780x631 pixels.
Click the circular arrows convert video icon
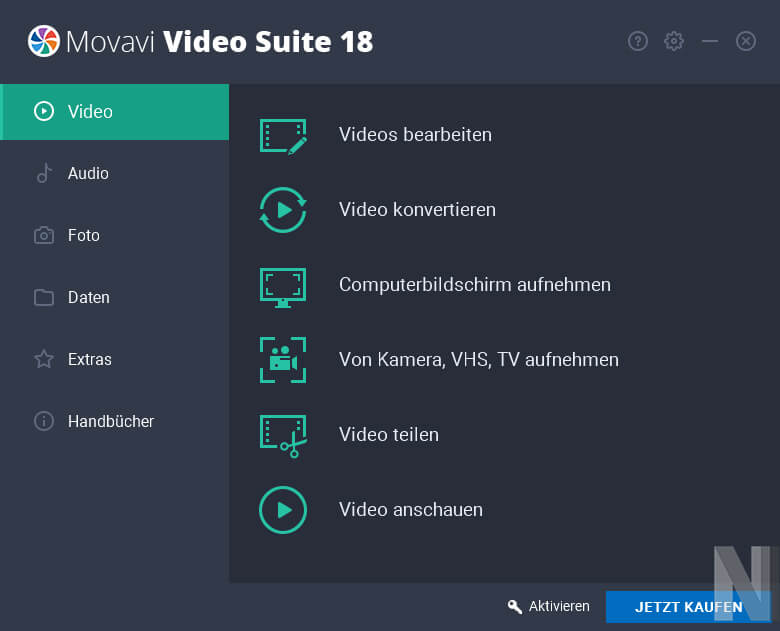tap(283, 210)
